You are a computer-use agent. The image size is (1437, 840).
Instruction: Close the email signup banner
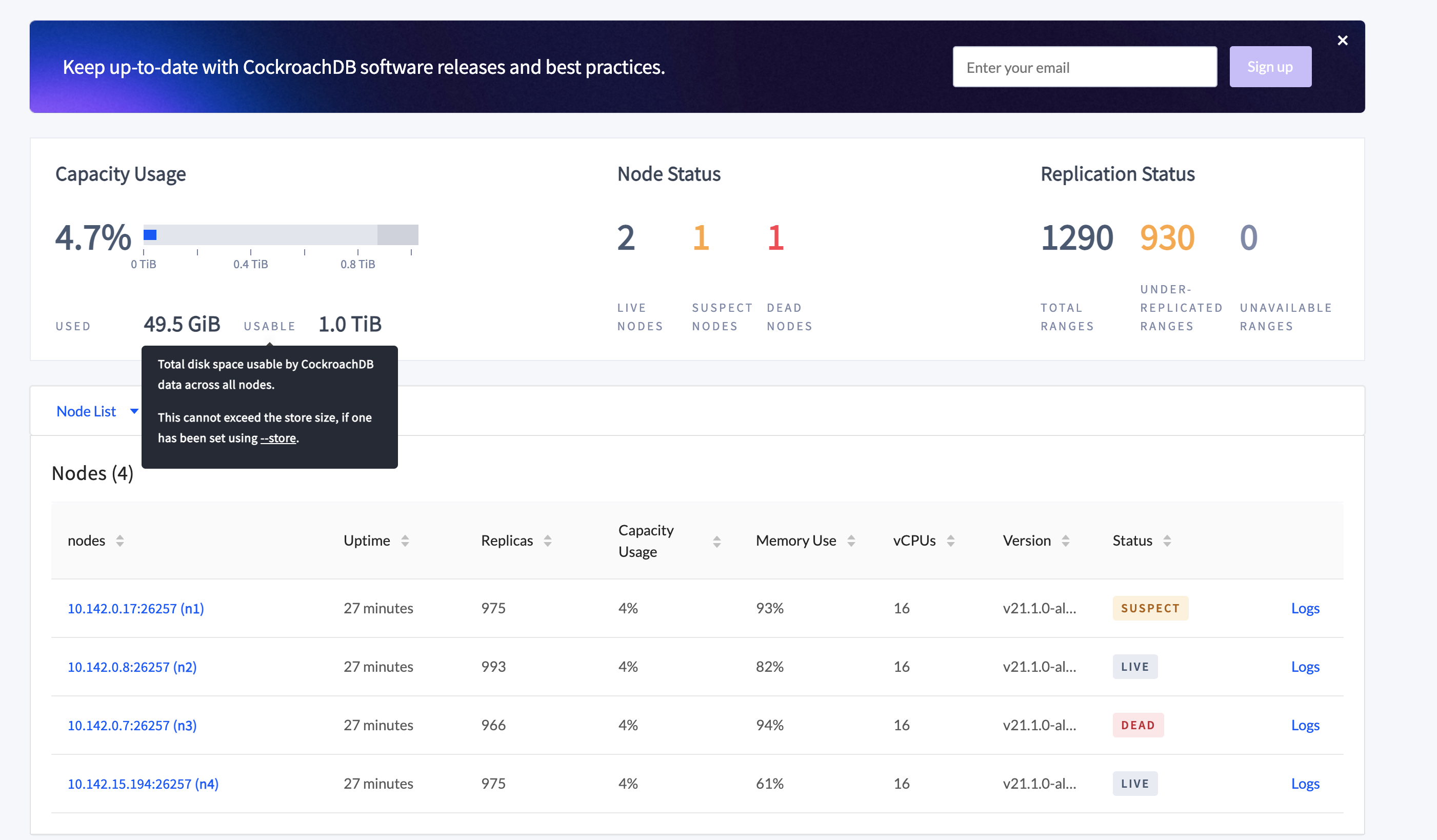pos(1342,41)
